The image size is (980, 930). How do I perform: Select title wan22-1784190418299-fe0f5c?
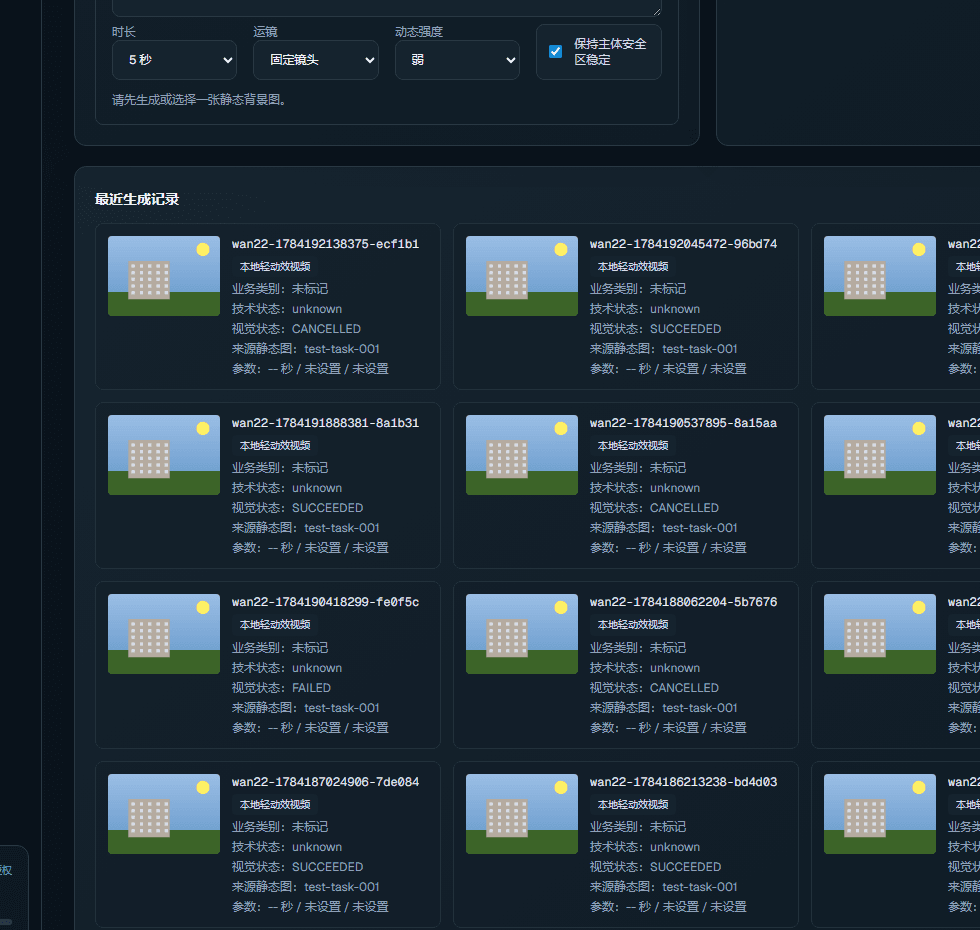point(326,602)
